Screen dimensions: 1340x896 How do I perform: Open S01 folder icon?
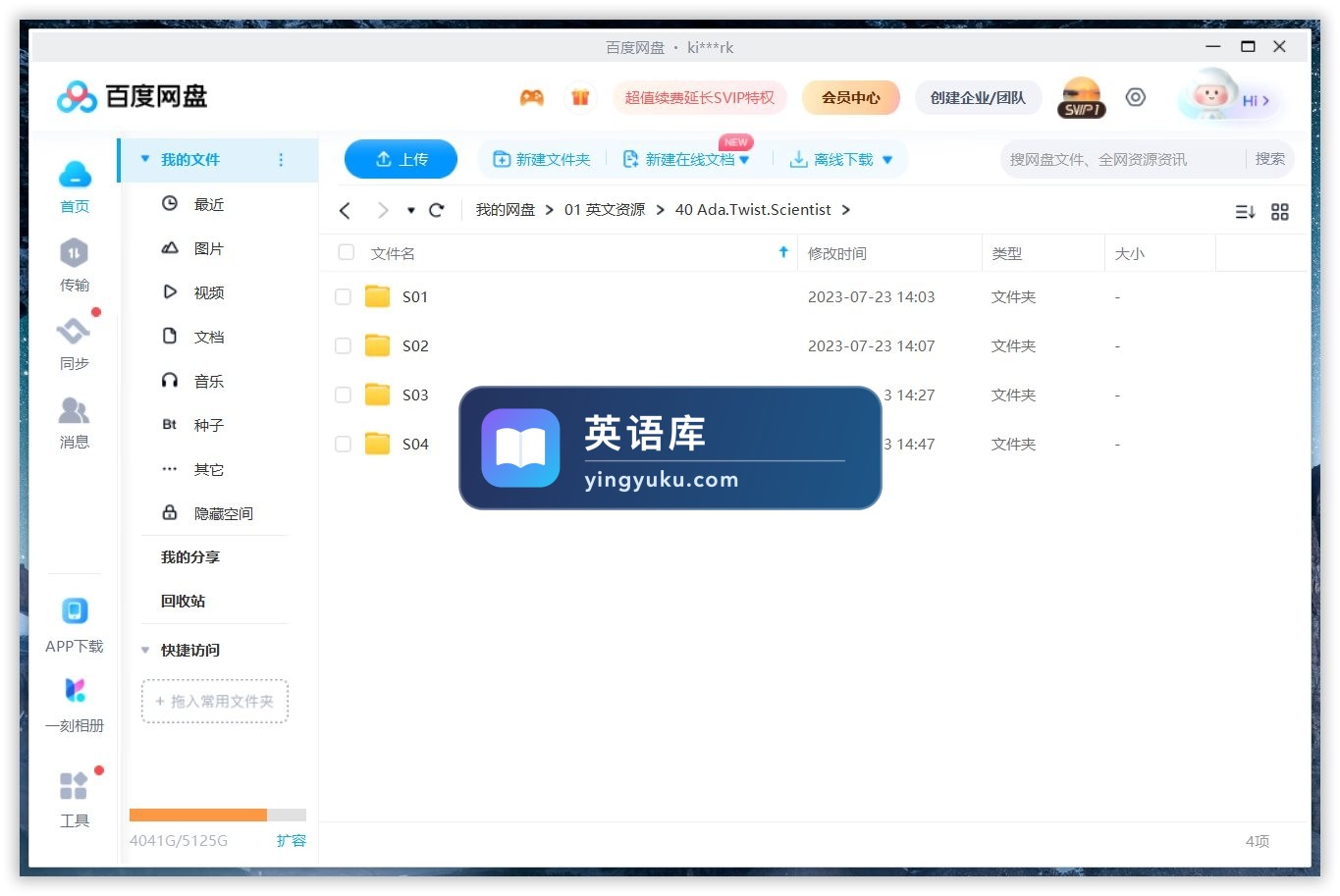(x=378, y=296)
